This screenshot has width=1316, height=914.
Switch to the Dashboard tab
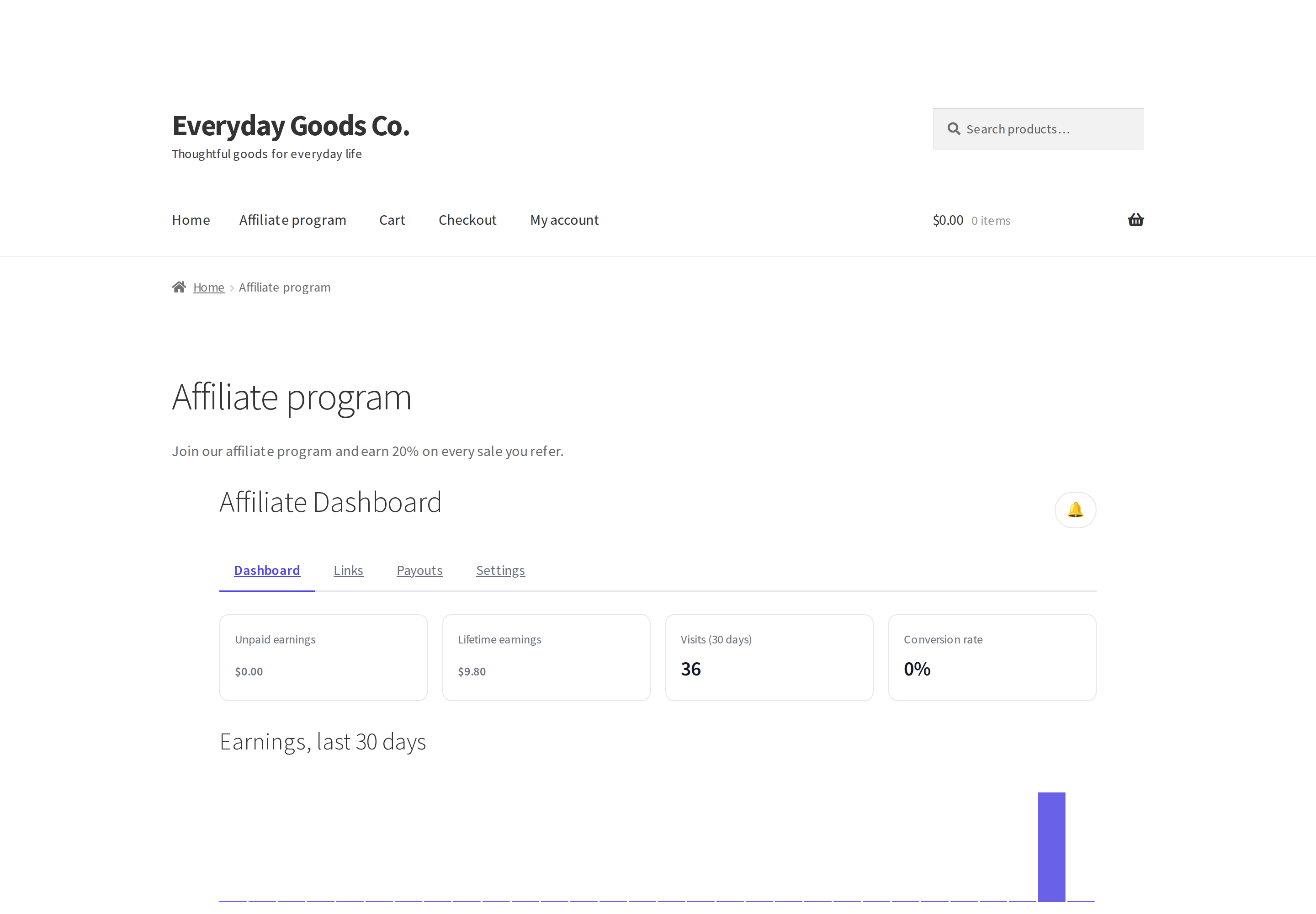coord(267,570)
